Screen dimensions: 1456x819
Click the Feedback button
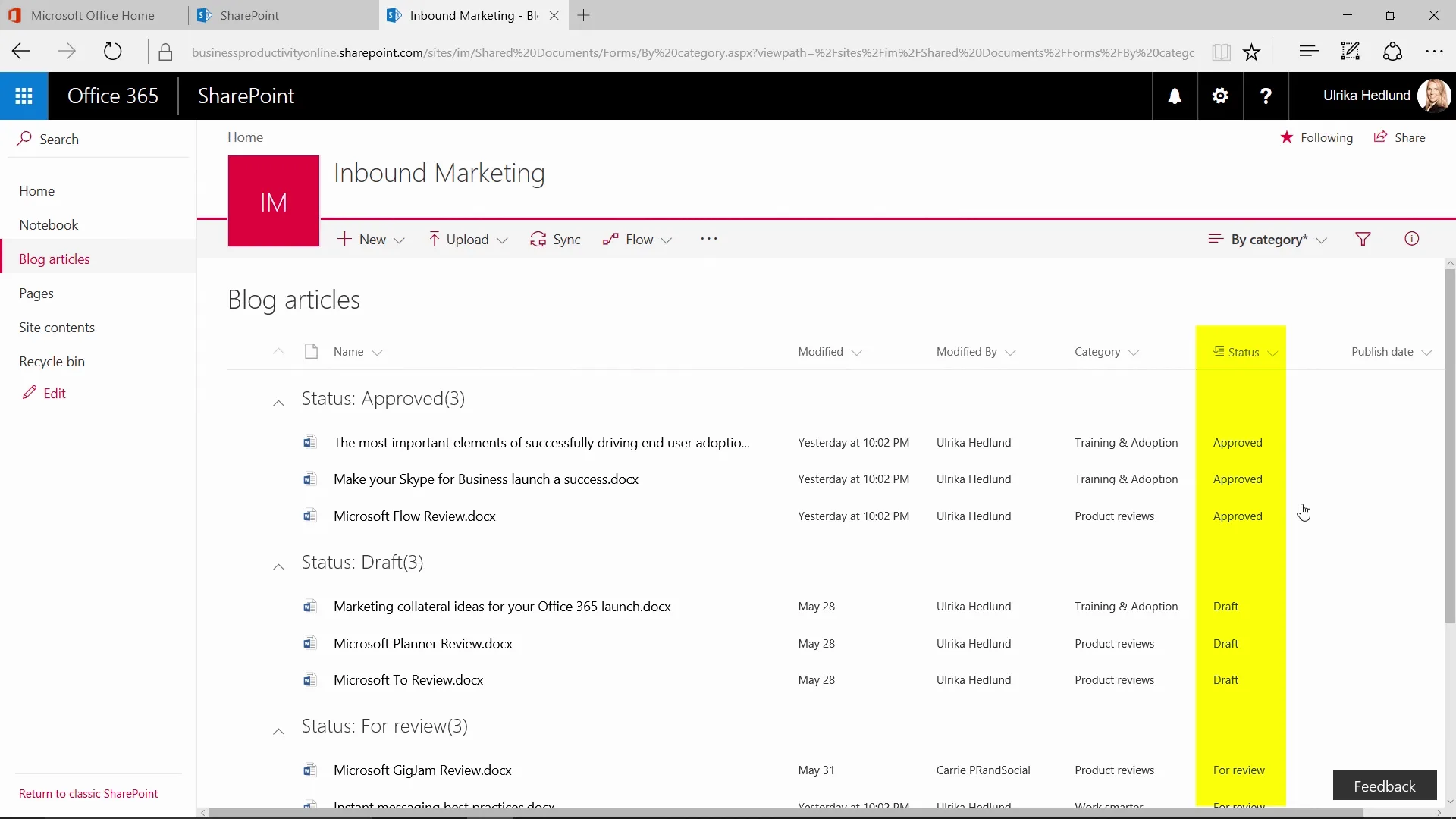pos(1384,786)
